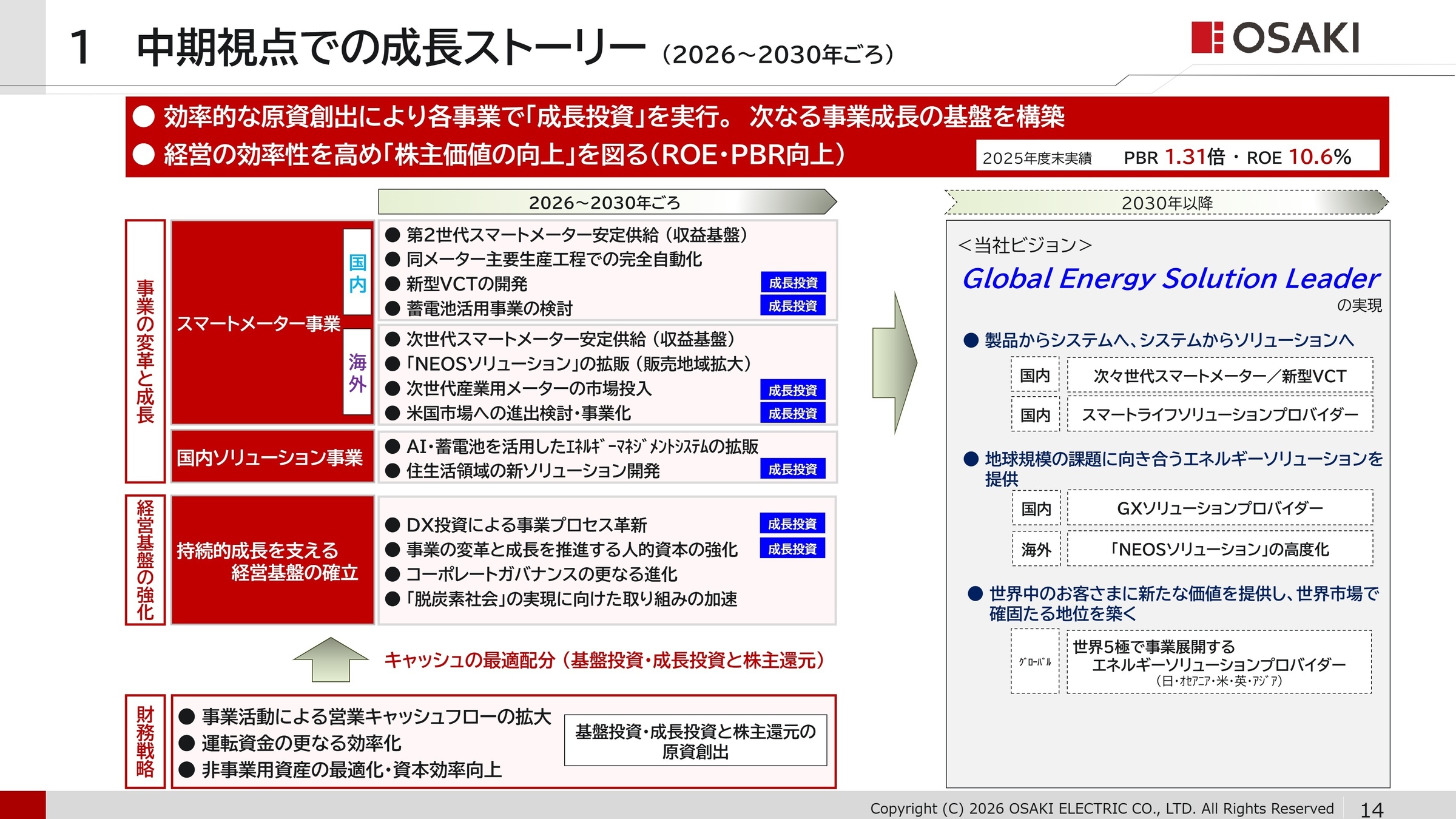This screenshot has width=1456, height=819.
Task: Click 効率的な原資創出 headline in red banner
Action: tap(614, 116)
